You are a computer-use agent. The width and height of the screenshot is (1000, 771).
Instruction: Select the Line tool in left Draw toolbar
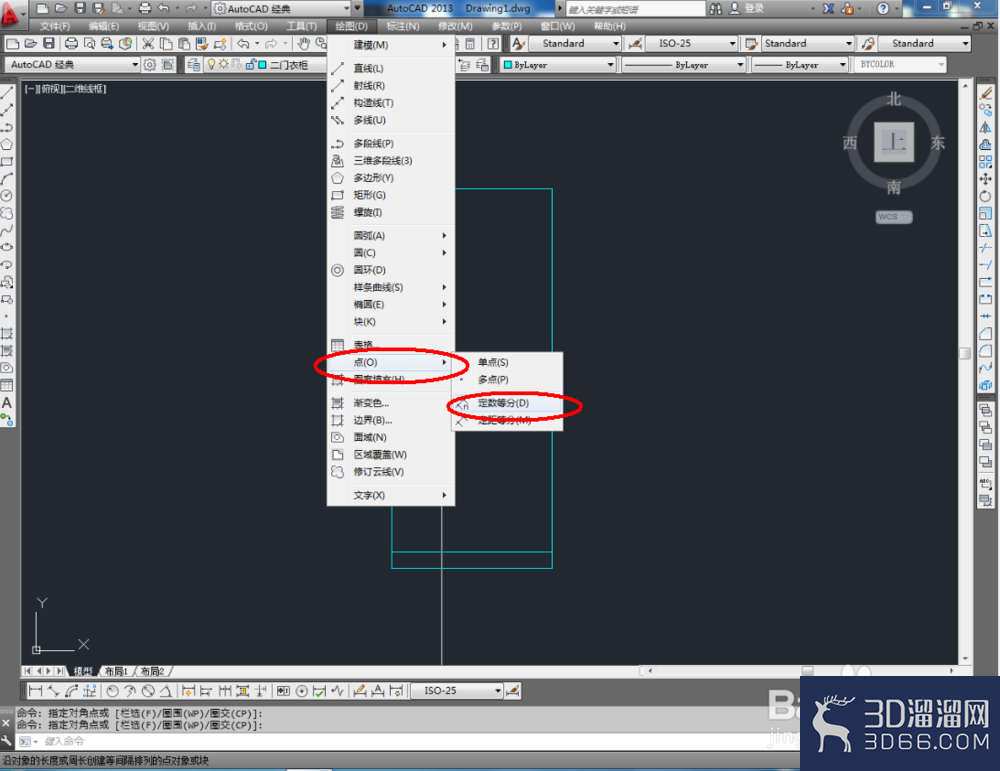7,92
